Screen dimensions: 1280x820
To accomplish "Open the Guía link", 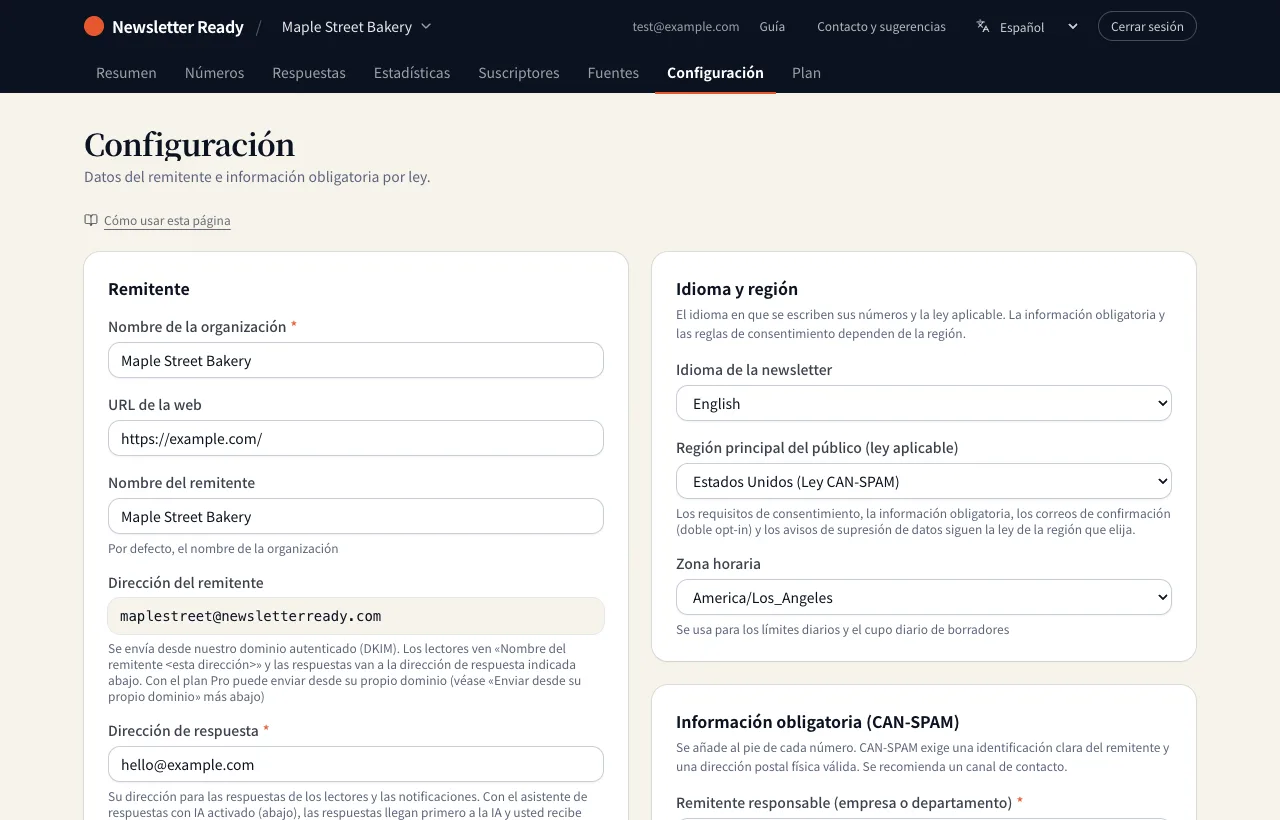I will 772,27.
